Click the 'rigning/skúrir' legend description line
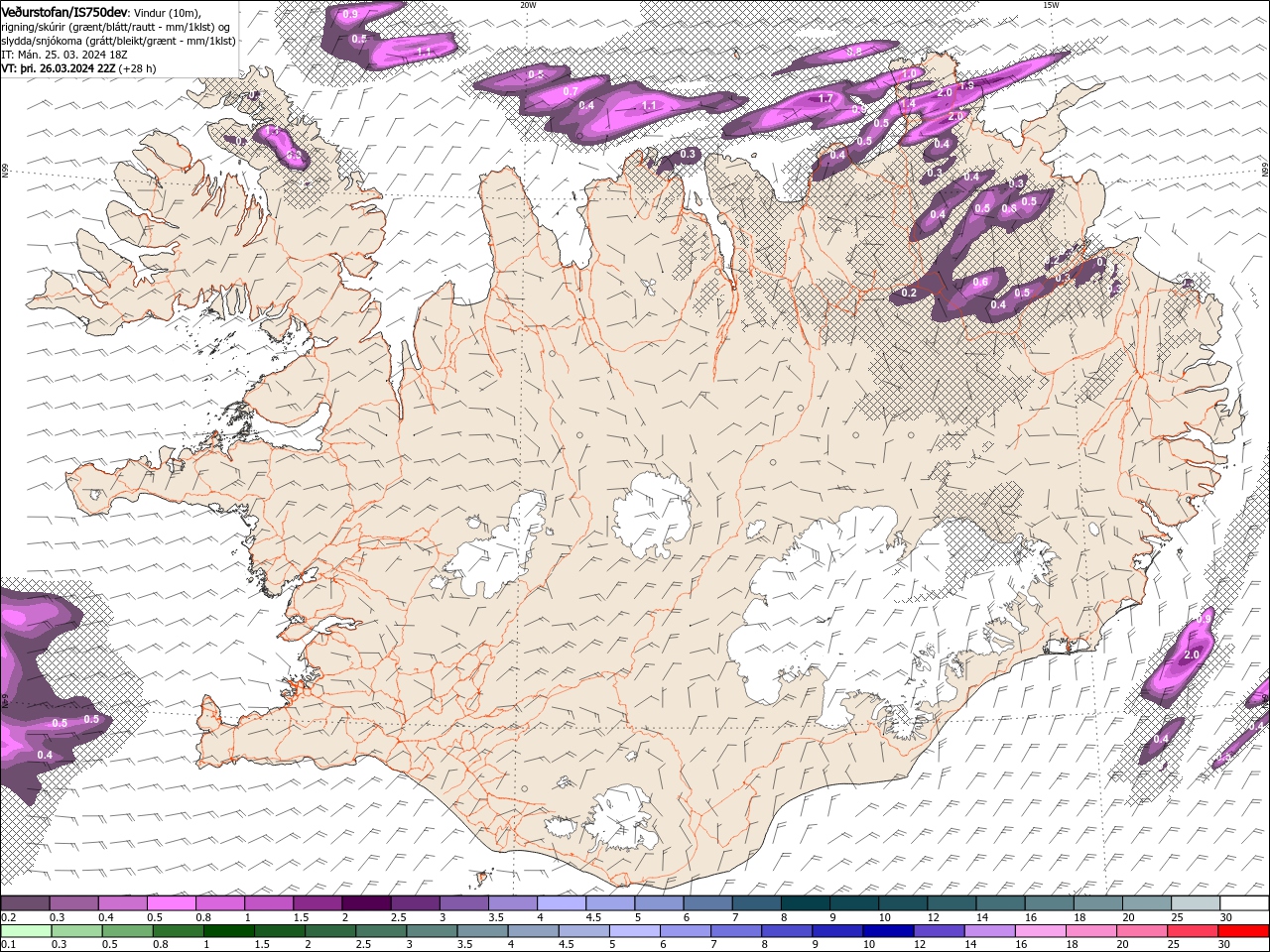1270x952 pixels. pyautogui.click(x=115, y=27)
